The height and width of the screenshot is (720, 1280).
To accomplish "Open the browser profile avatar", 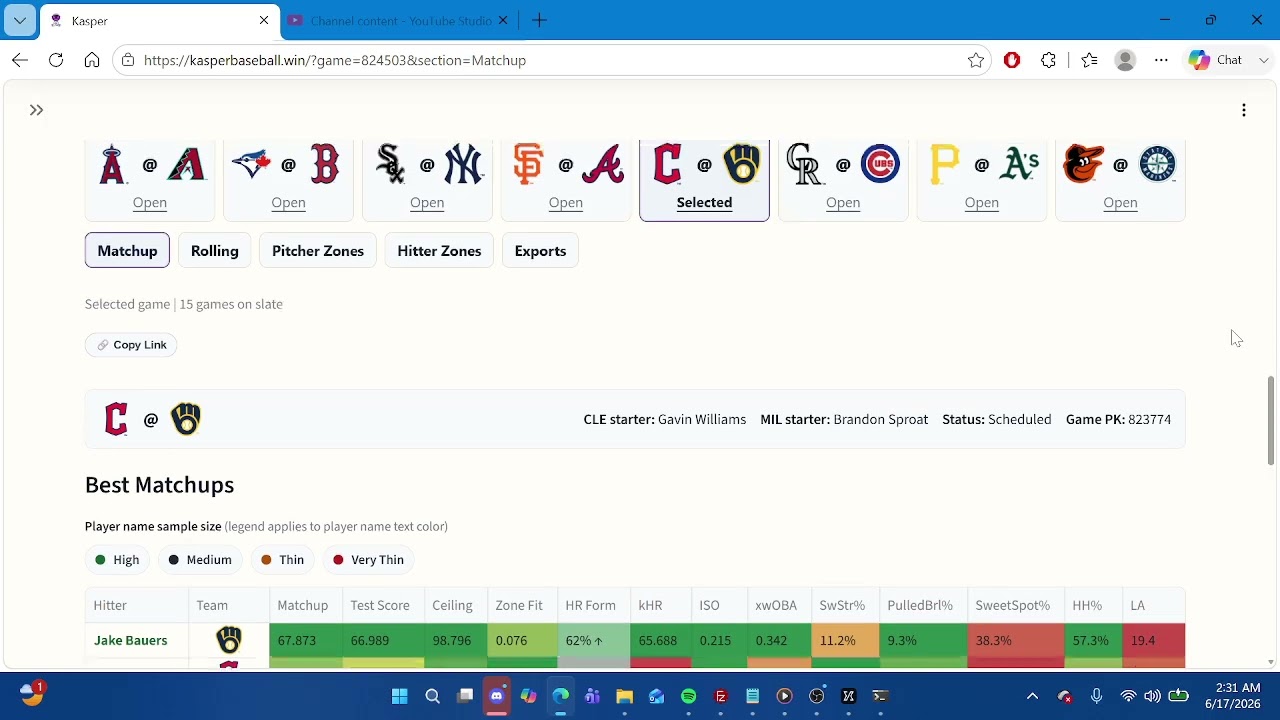I will coord(1125,60).
